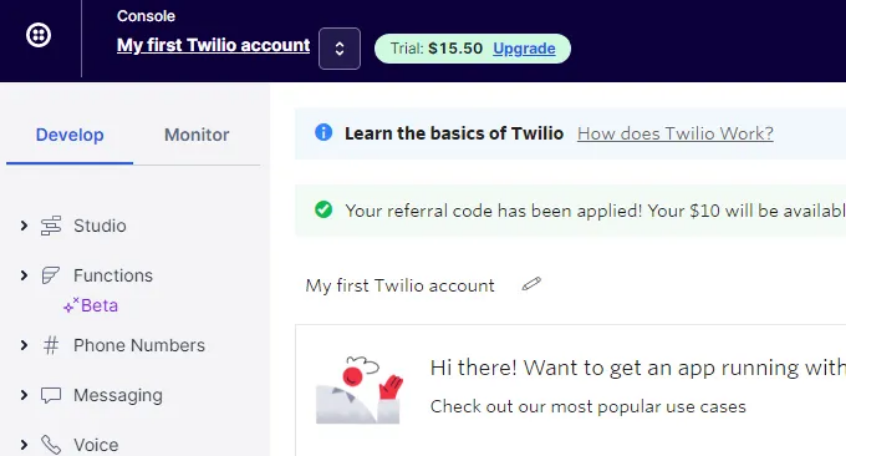Expand the Messaging section chevron

24,395
